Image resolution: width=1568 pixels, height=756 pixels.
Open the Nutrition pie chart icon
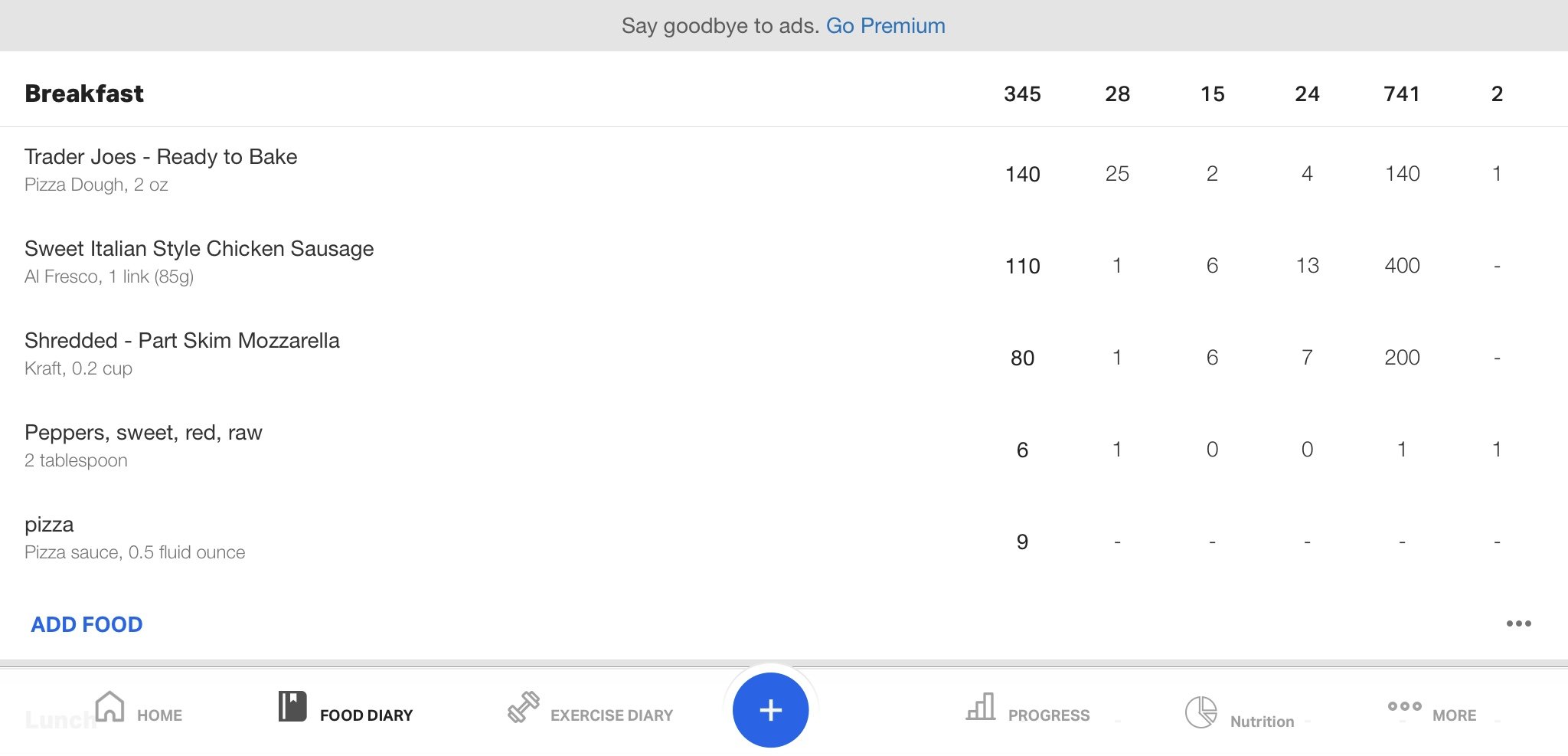point(1200,712)
